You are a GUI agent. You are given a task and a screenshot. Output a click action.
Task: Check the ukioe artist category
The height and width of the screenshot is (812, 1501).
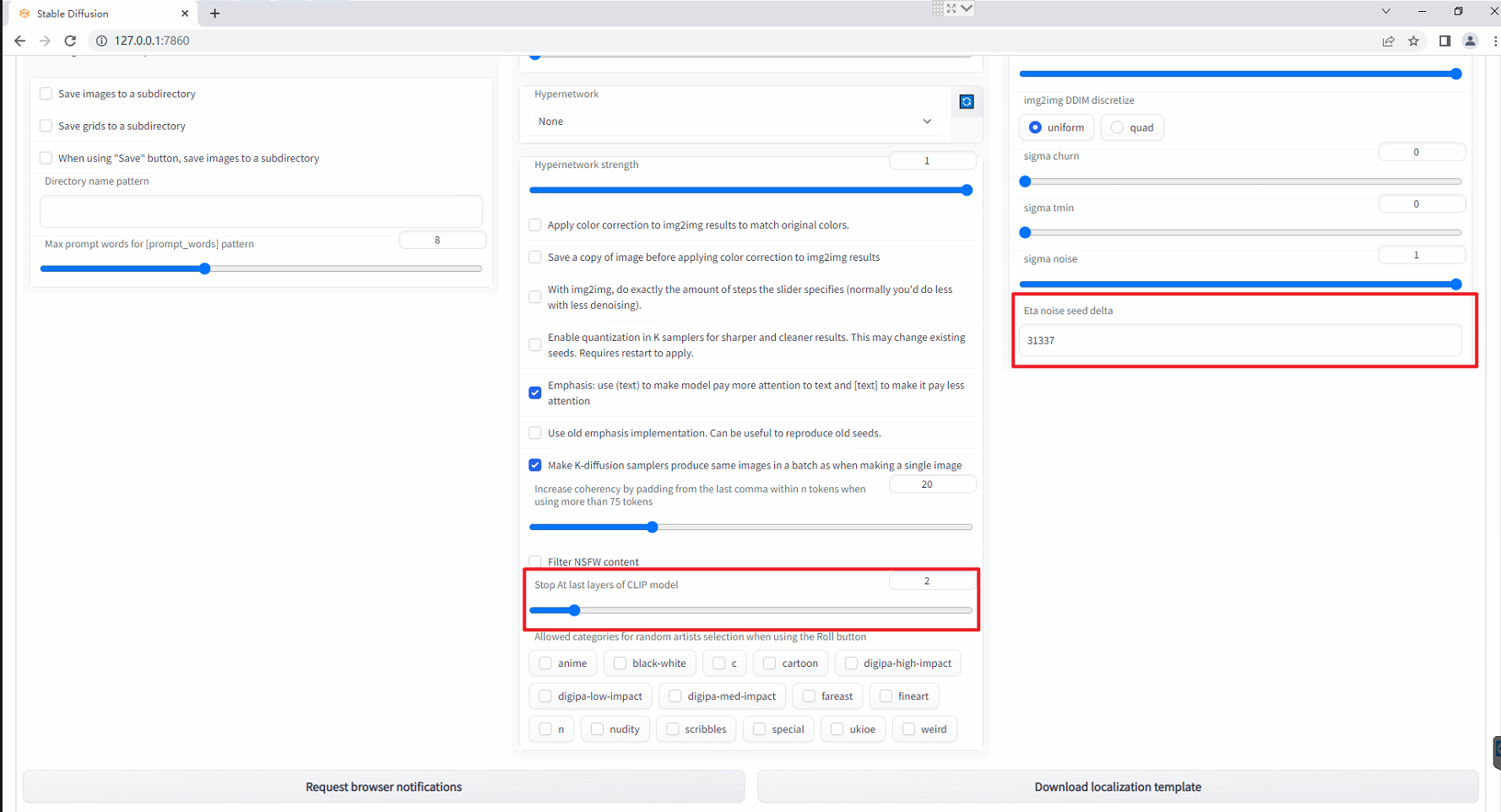point(853,729)
